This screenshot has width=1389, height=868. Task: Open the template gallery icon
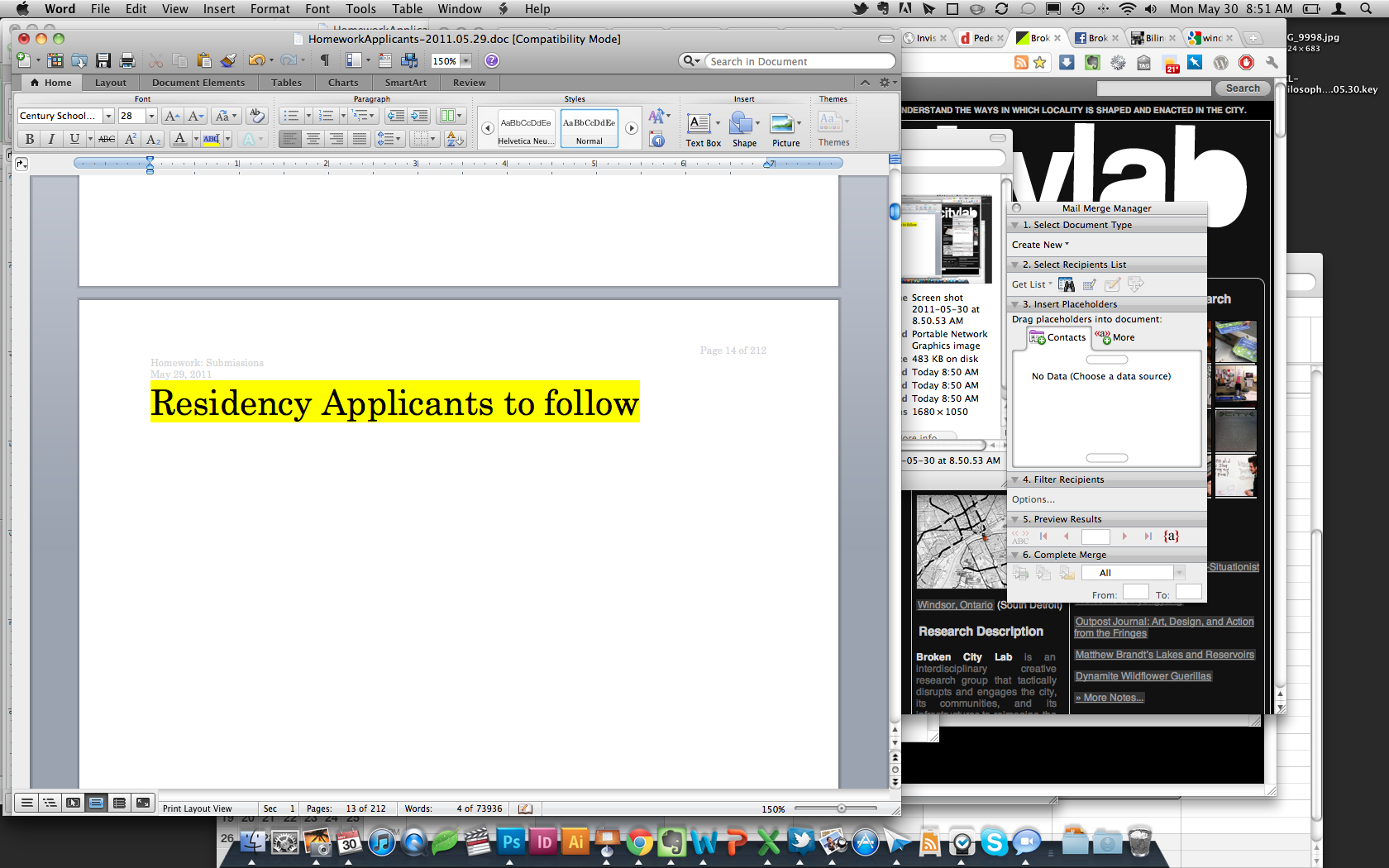(55, 60)
